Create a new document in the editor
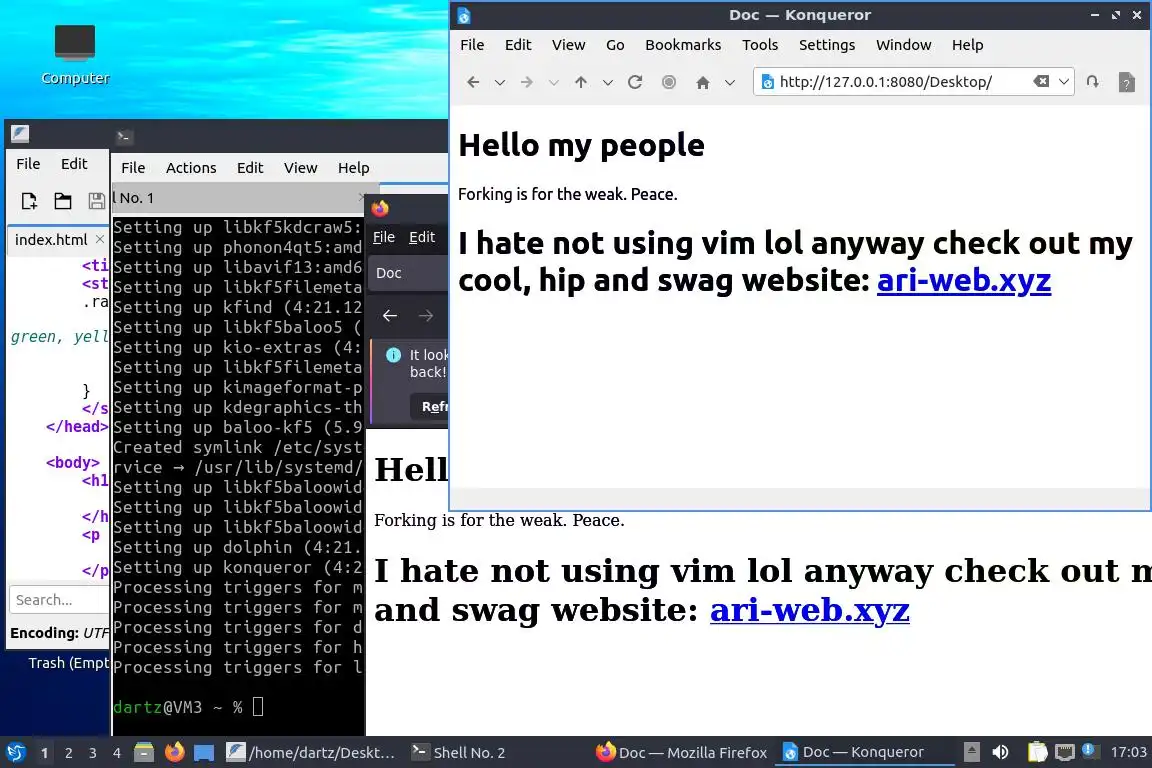This screenshot has height=768, width=1152. point(29,201)
